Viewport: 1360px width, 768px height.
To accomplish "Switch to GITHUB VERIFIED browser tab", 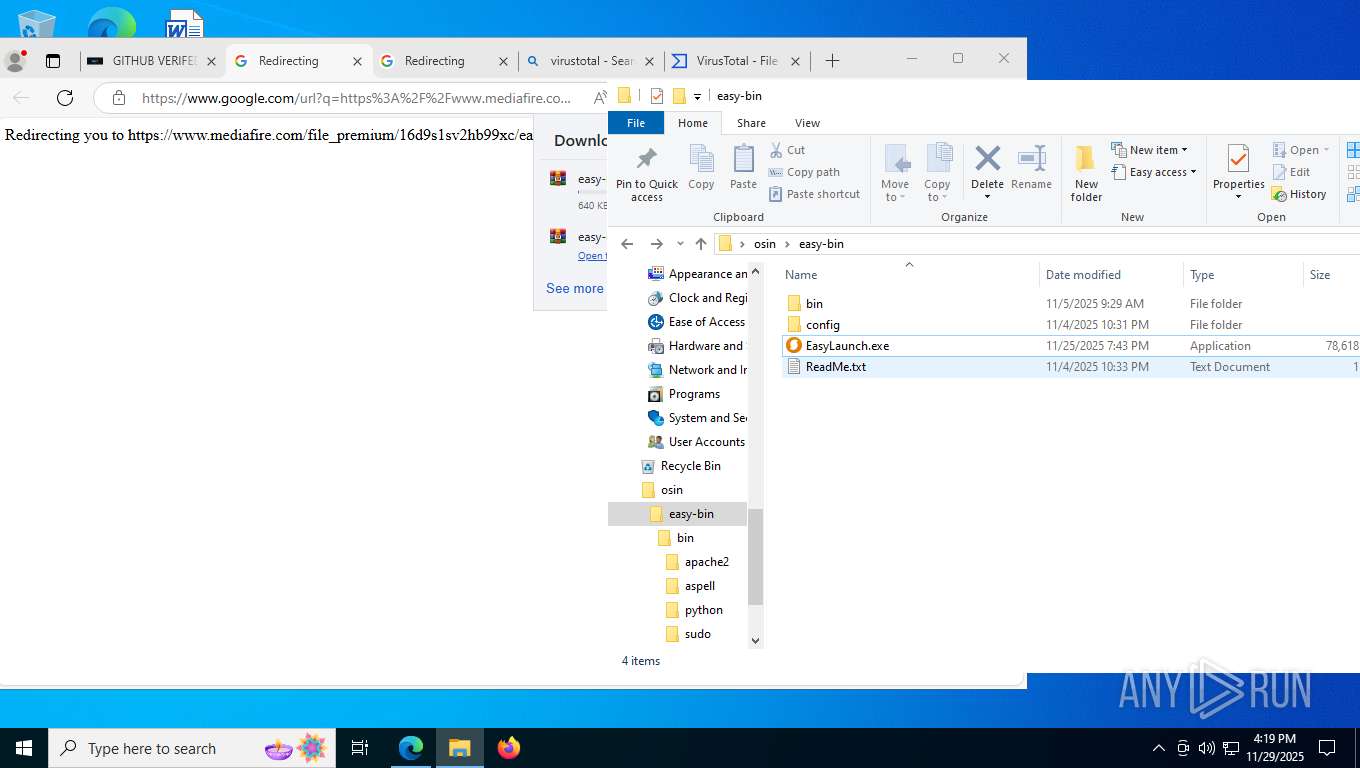I will click(x=152, y=61).
